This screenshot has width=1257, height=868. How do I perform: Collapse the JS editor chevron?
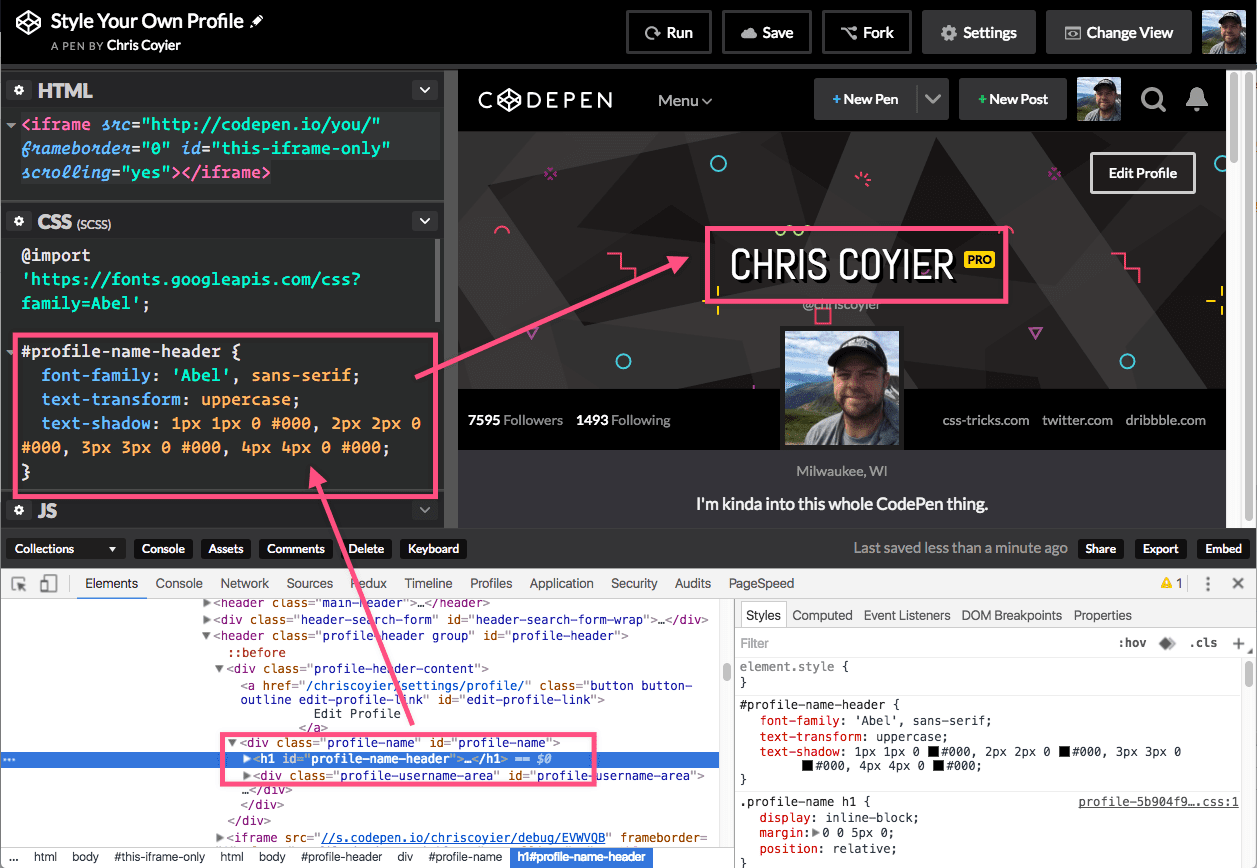pyautogui.click(x=425, y=510)
